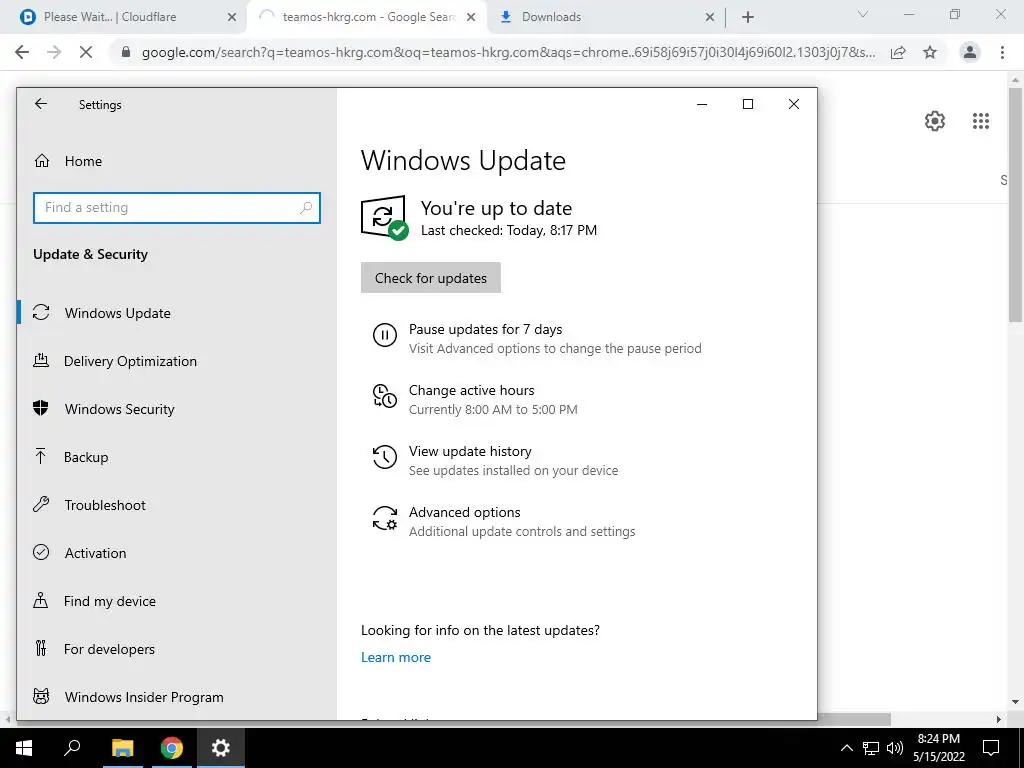1024x768 pixels.
Task: Click the Chrome icon in the taskbar
Action: pos(171,748)
